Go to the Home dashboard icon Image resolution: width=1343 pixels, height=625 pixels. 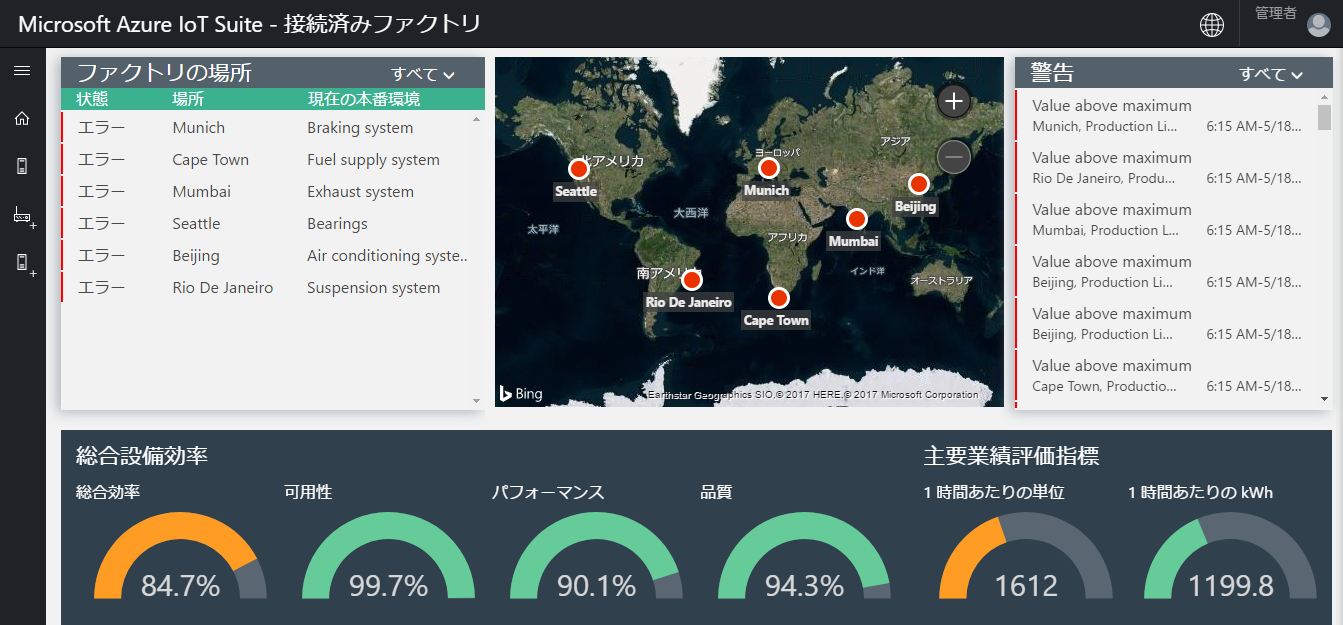[x=22, y=118]
